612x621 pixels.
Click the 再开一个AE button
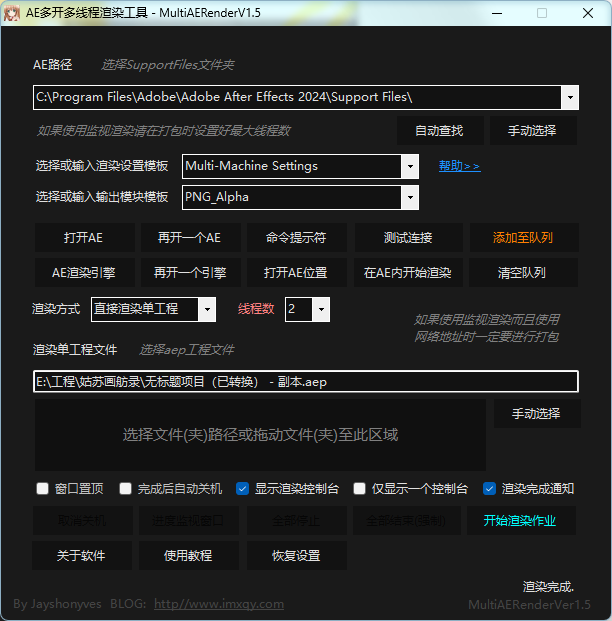click(x=191, y=238)
